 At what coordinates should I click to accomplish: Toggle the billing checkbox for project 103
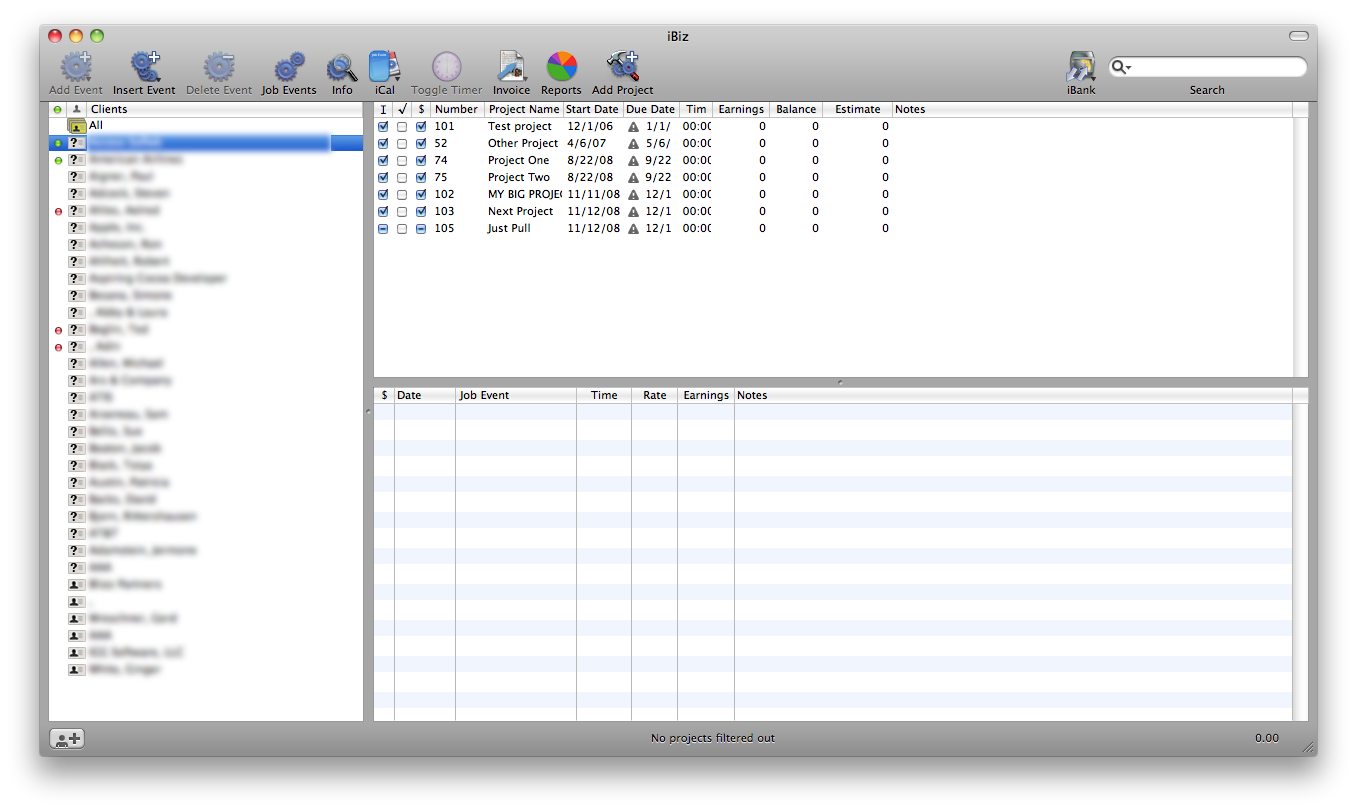click(421, 212)
